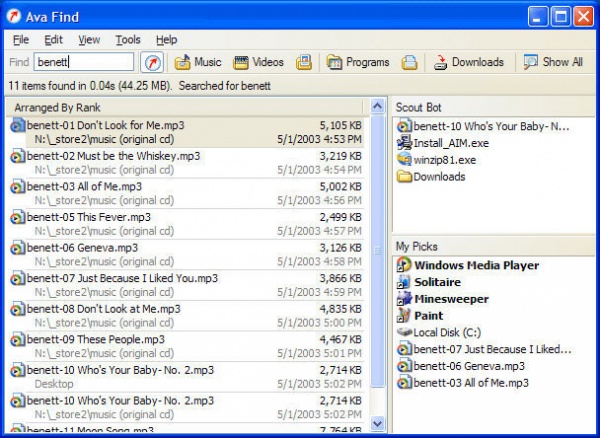
Task: Open the Downloads filter in the toolbar
Action: (x=468, y=62)
